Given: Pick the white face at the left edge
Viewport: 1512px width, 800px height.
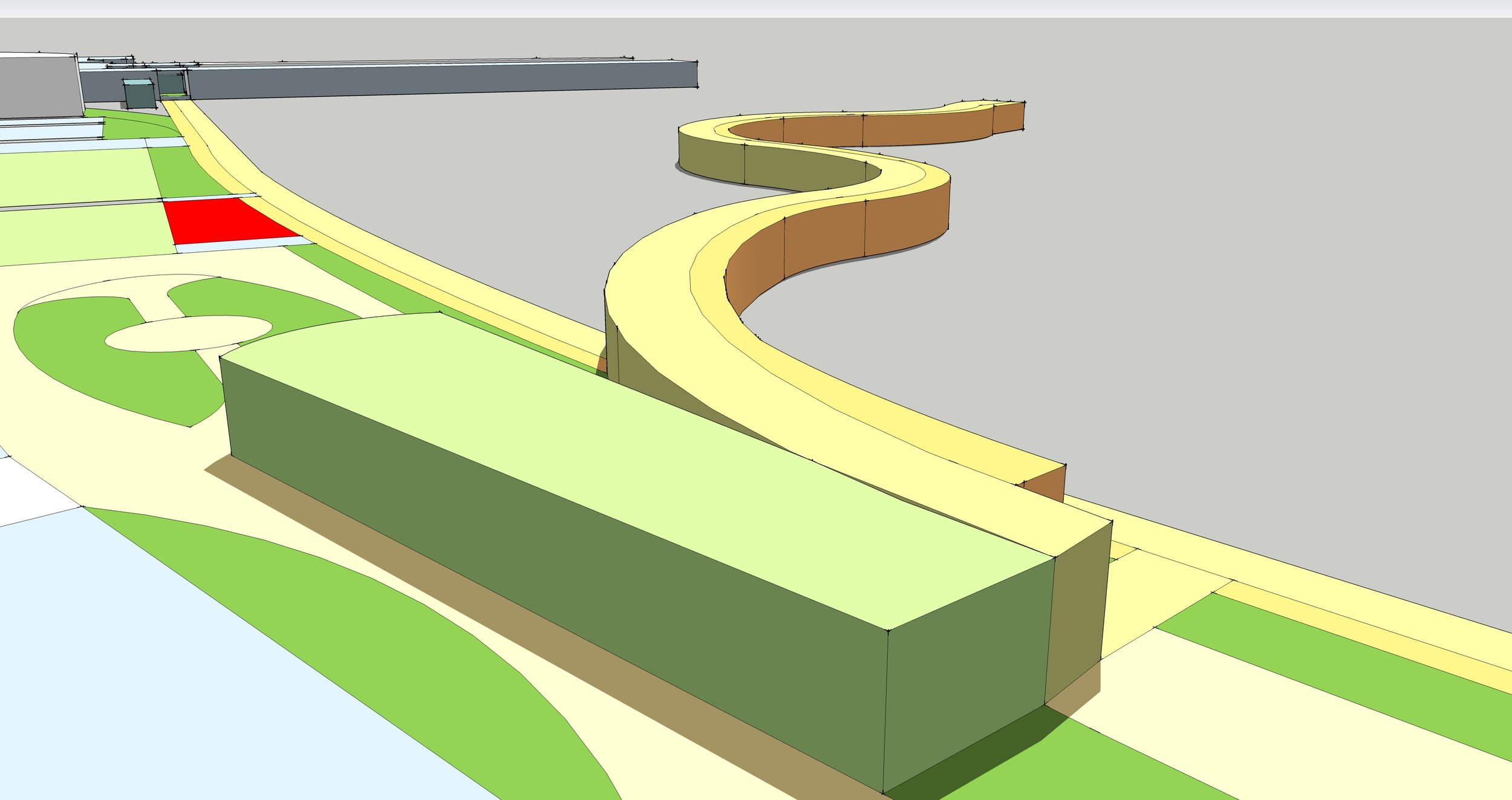Looking at the screenshot, I should pyautogui.click(x=30, y=490).
